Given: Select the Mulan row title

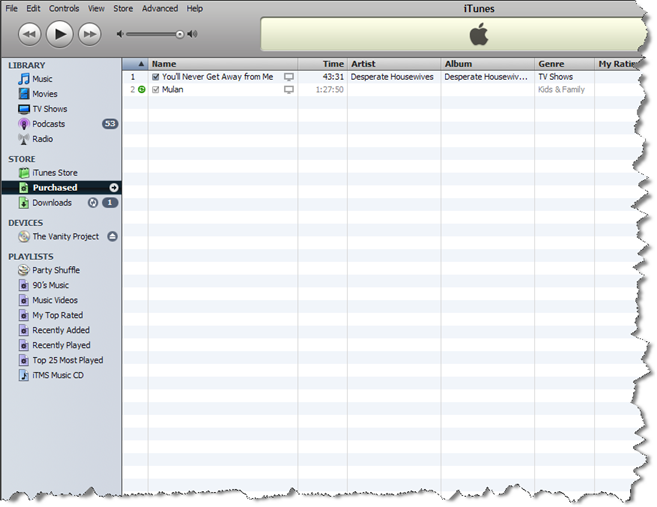Looking at the screenshot, I should pyautogui.click(x=172, y=90).
